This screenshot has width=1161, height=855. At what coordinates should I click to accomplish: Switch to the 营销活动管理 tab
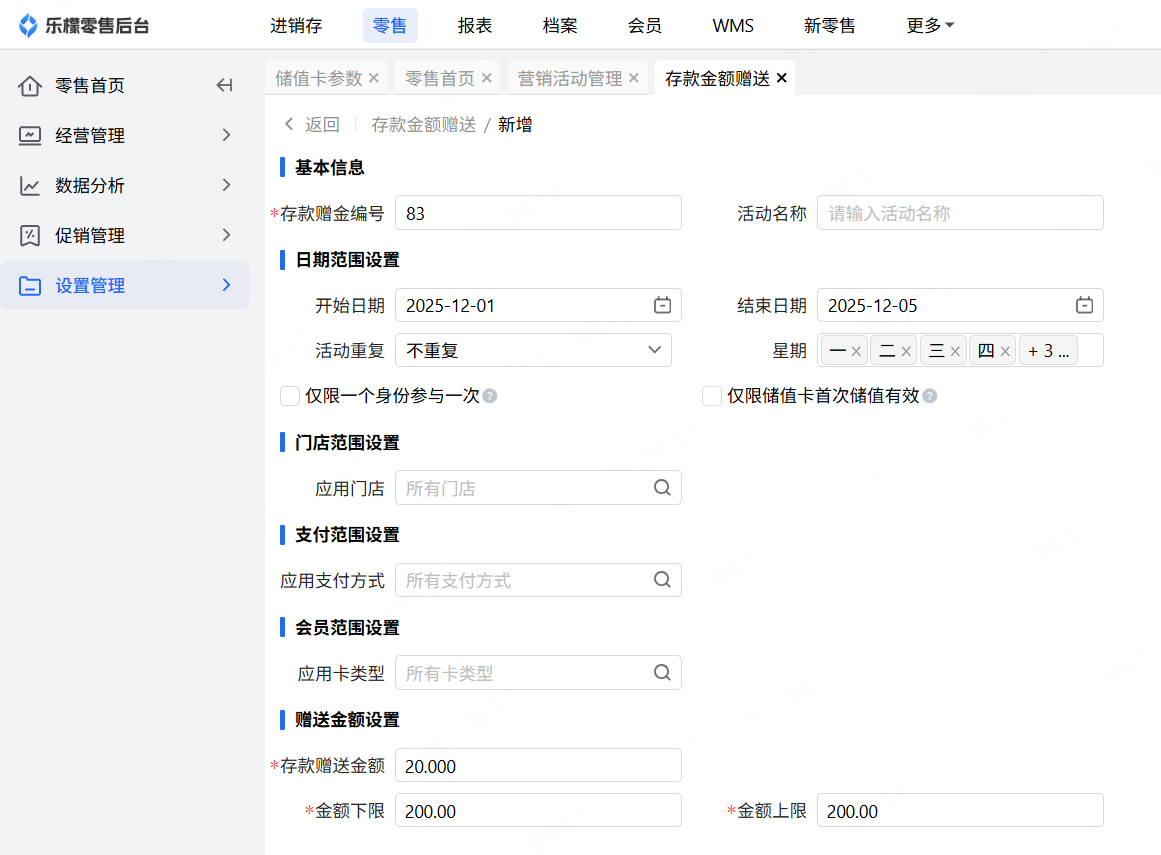pos(570,78)
